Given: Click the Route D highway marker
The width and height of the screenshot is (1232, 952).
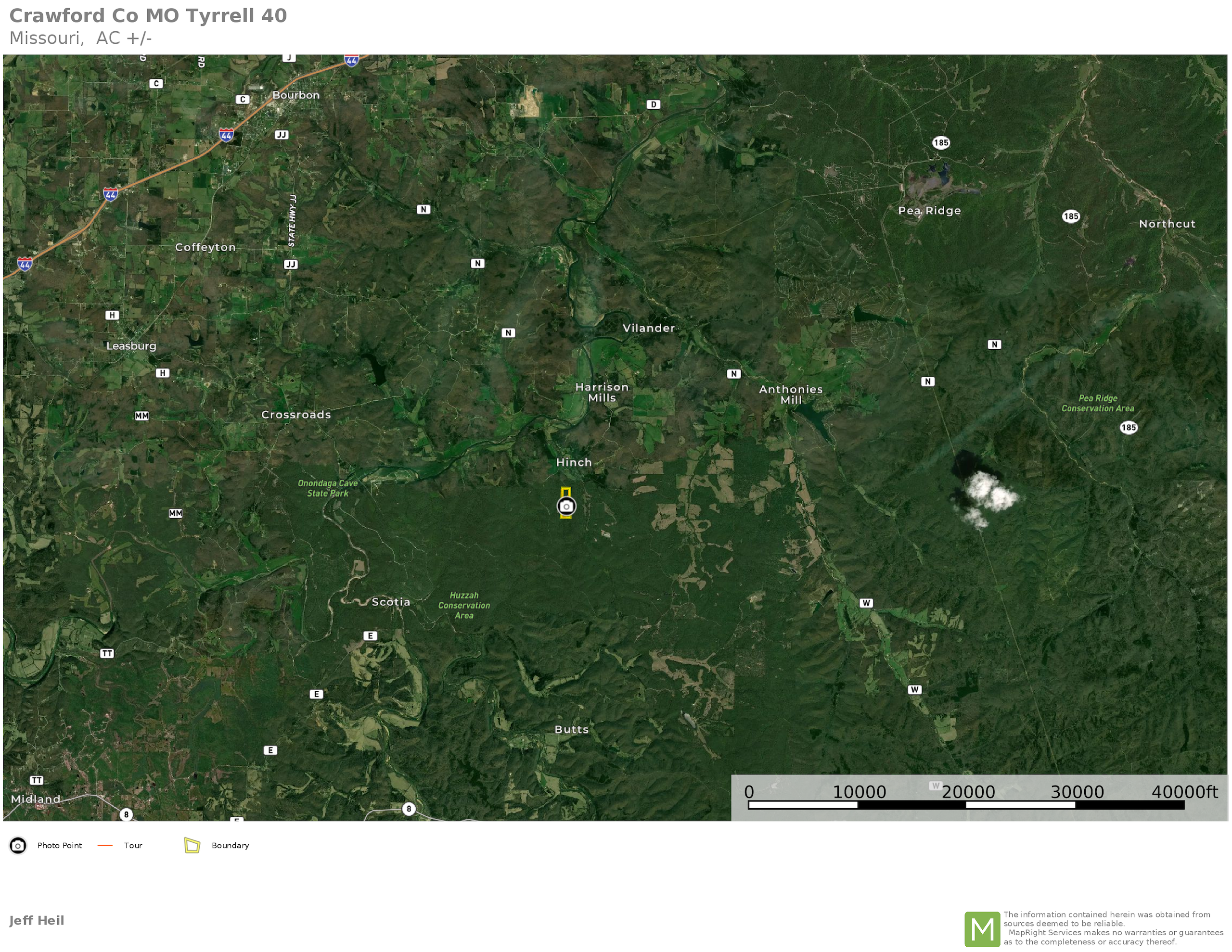Looking at the screenshot, I should [653, 104].
